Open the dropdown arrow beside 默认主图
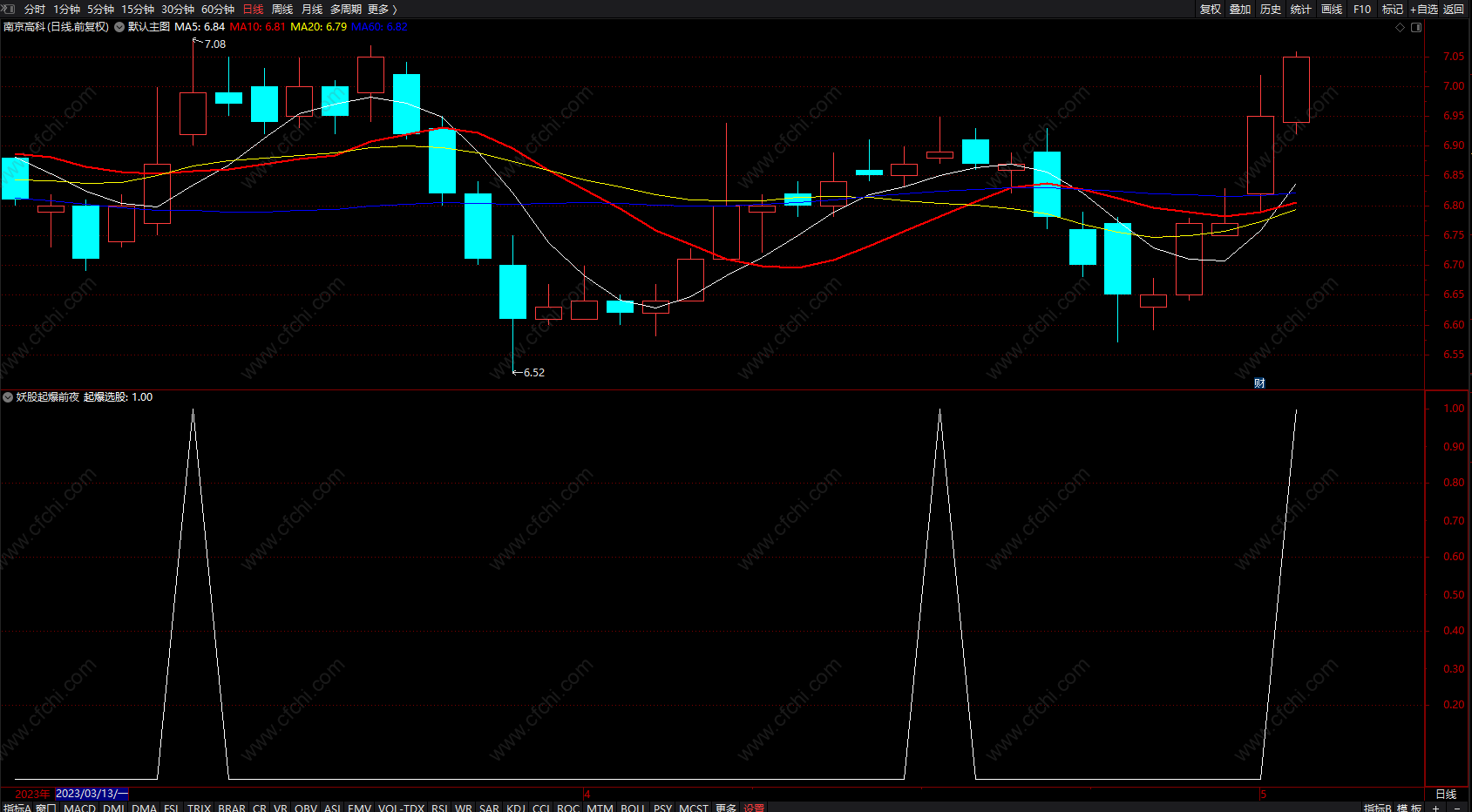Screen dimensions: 1472x812 (119, 27)
